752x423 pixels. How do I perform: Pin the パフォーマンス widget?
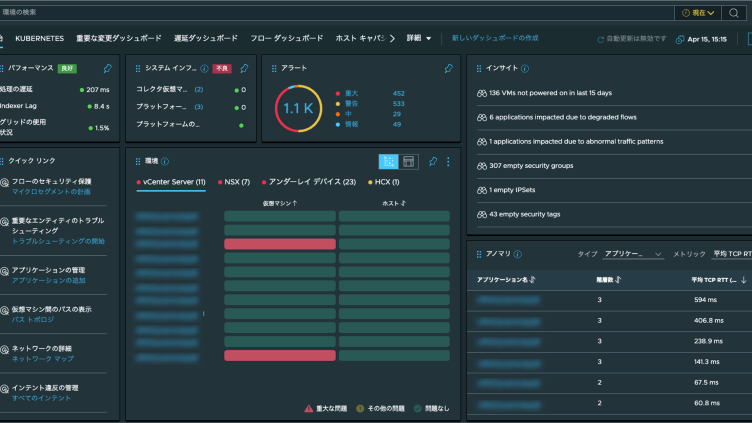coord(108,69)
